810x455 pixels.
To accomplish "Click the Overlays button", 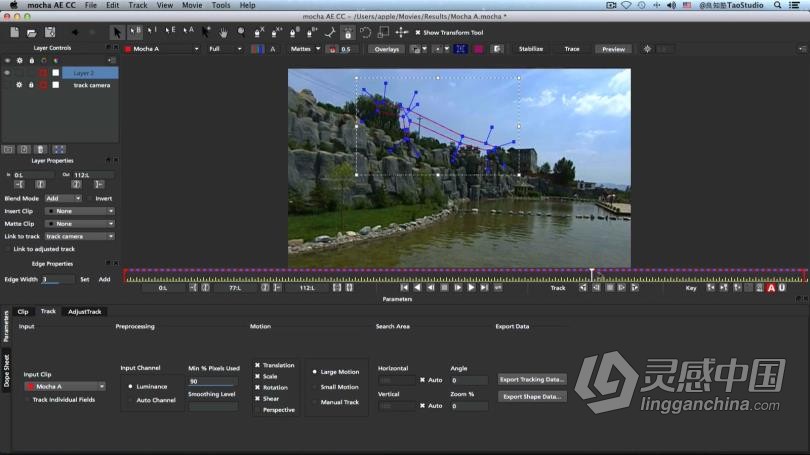I will coord(386,49).
